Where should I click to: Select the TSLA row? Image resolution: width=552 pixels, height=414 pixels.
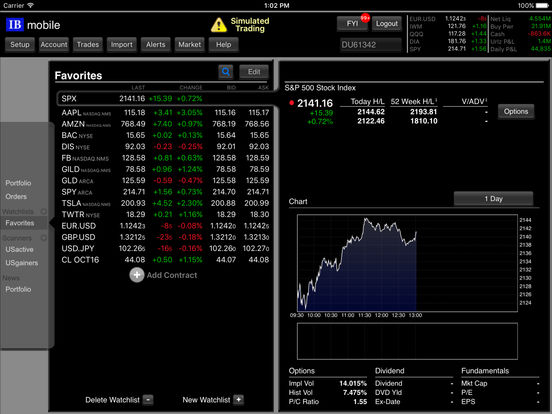click(165, 203)
